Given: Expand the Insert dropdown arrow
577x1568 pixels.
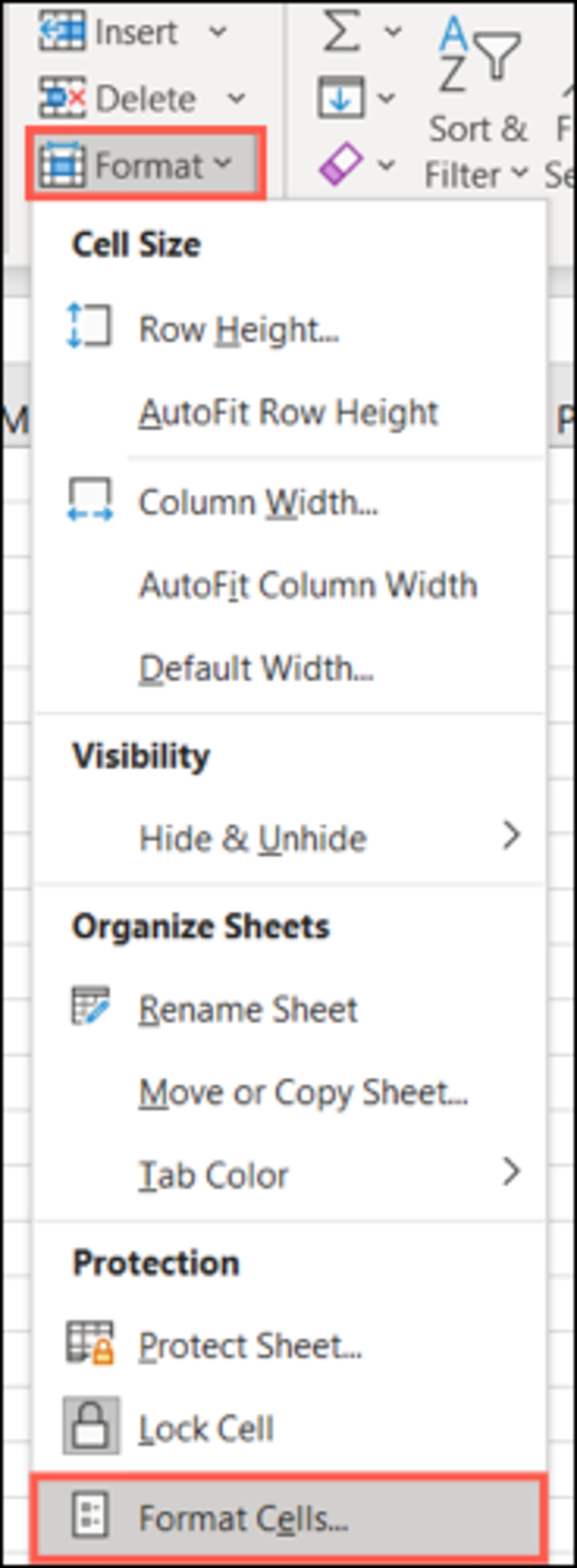Looking at the screenshot, I should click(x=217, y=31).
